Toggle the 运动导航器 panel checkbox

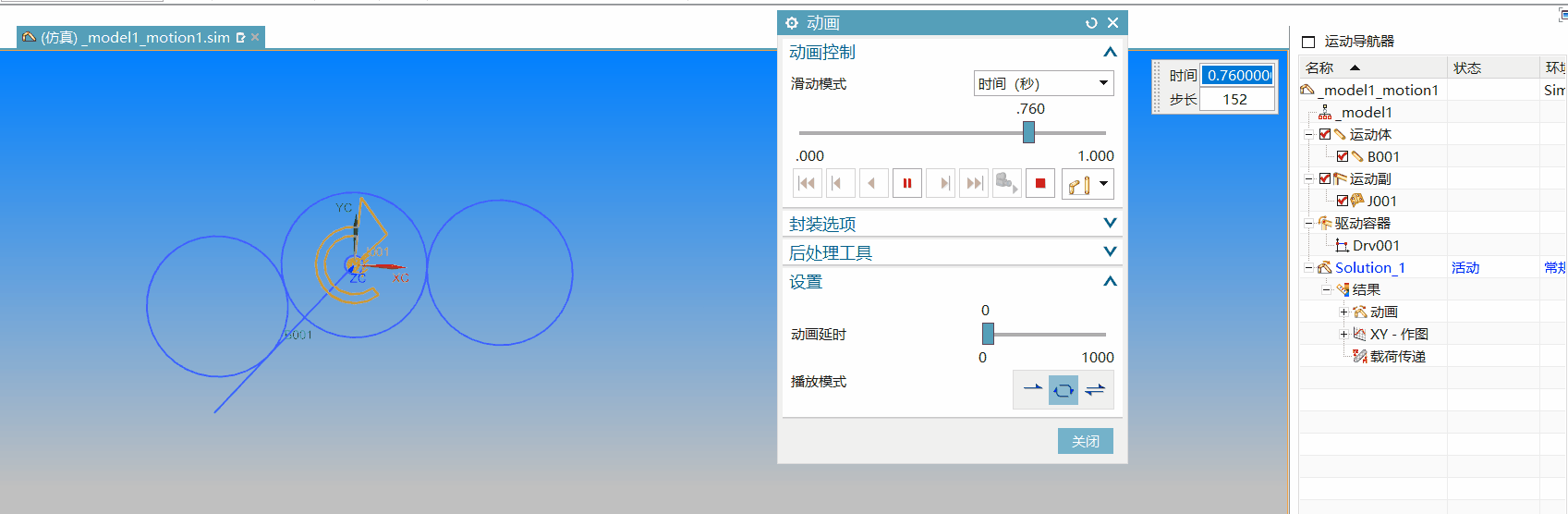(1307, 42)
